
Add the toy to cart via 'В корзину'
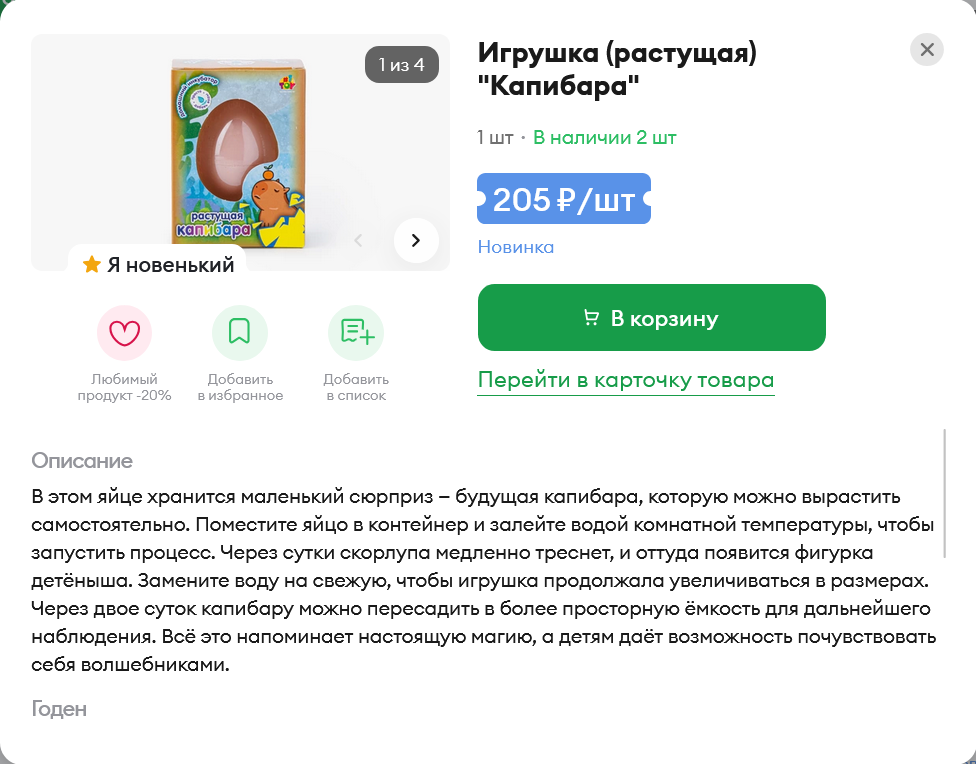pos(652,318)
